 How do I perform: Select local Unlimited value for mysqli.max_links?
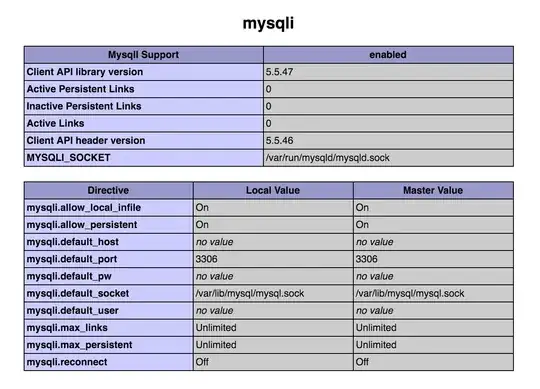(216, 328)
